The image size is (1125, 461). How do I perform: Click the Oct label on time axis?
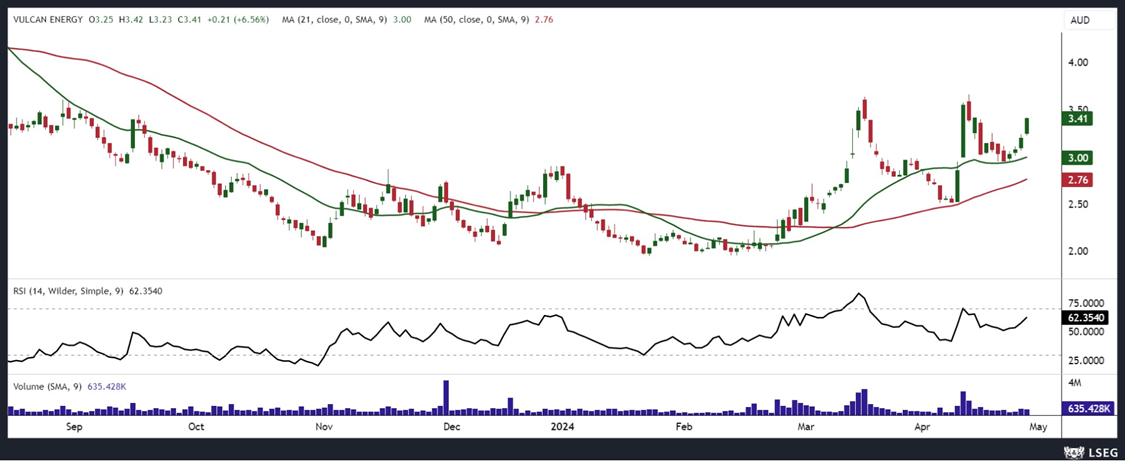click(x=197, y=427)
